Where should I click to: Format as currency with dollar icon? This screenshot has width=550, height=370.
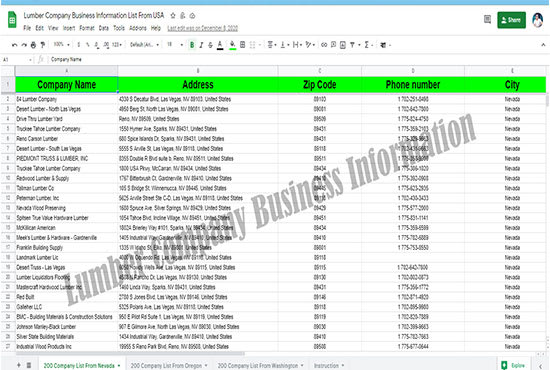click(79, 45)
